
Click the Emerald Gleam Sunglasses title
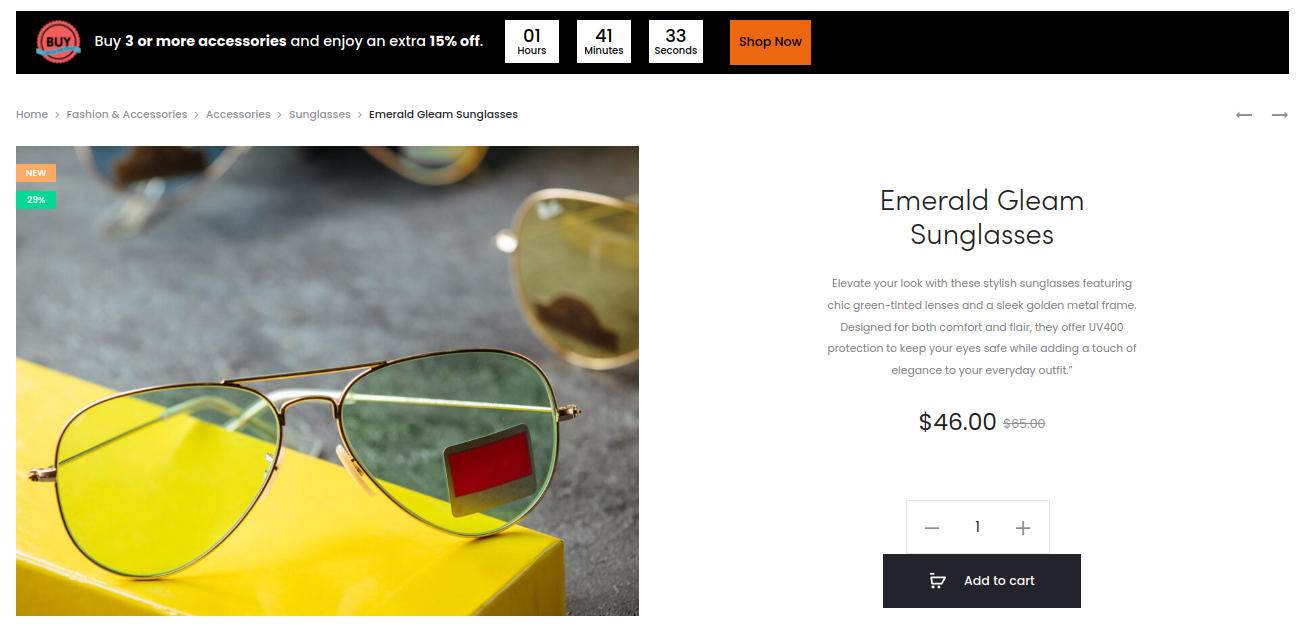click(982, 217)
